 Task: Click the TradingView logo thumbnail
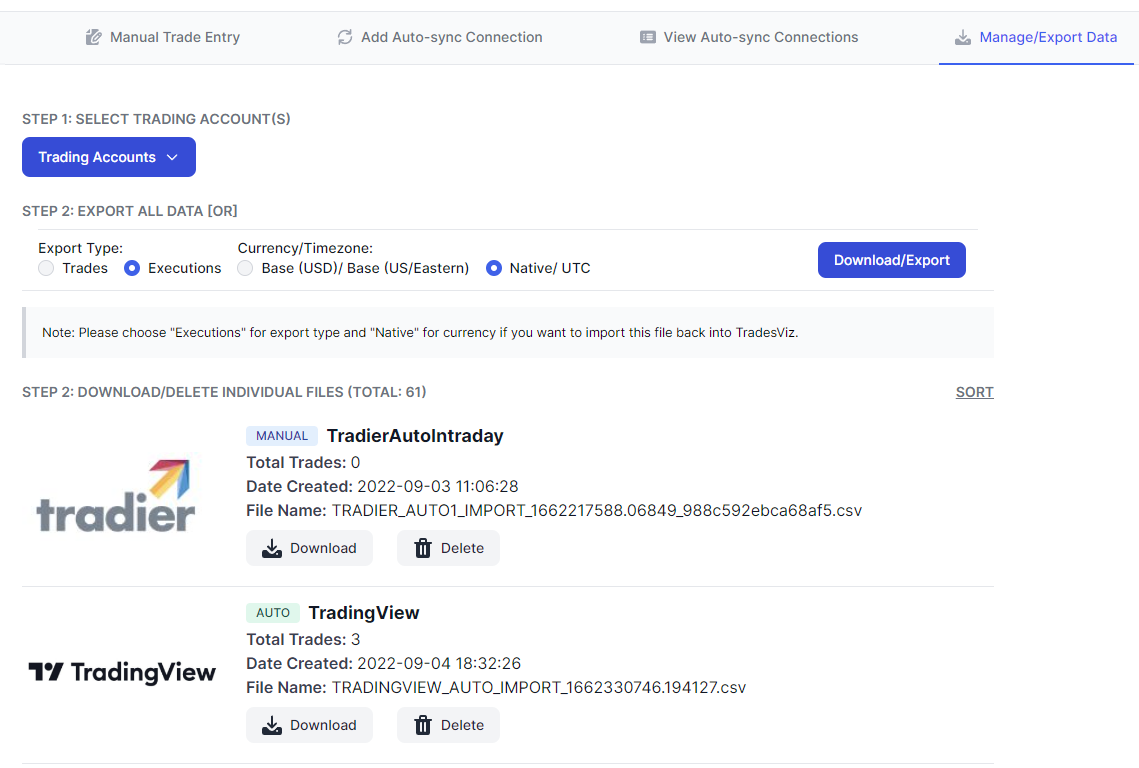coord(122,673)
